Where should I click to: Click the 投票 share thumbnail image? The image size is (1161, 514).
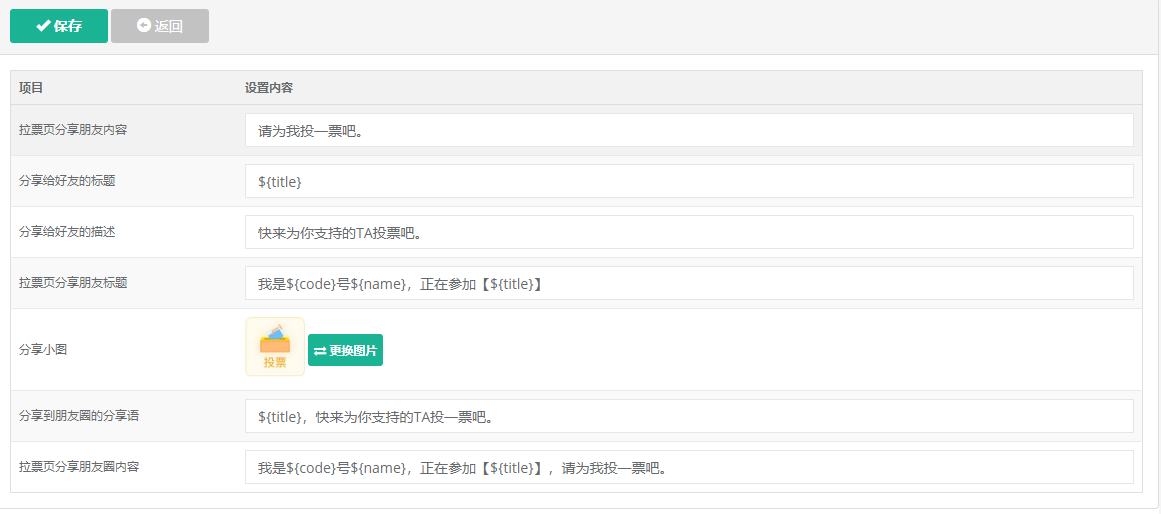(x=275, y=347)
